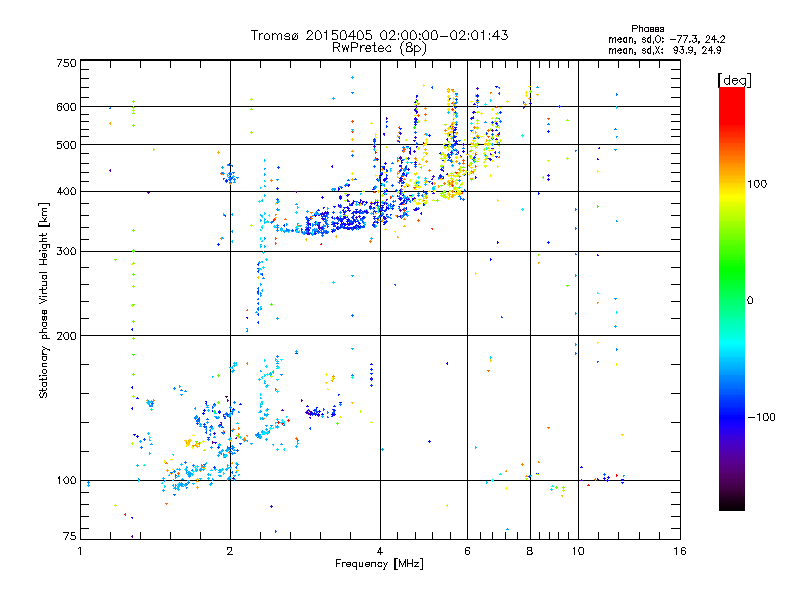Click the x-axis '1' tick label
This screenshot has width=800, height=600.
[x=80, y=551]
